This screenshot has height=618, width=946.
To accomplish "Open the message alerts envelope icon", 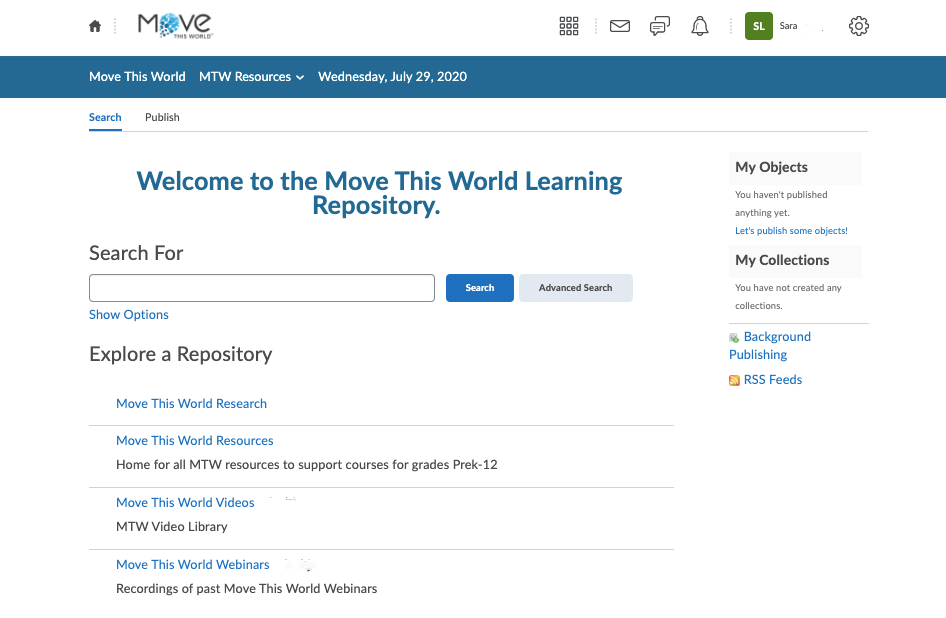I will [620, 26].
